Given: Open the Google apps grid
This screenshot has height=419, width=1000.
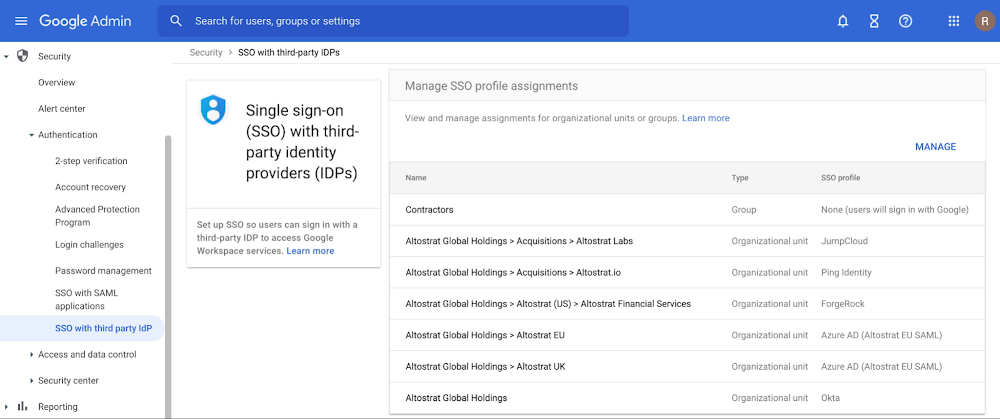Looking at the screenshot, I should [953, 21].
